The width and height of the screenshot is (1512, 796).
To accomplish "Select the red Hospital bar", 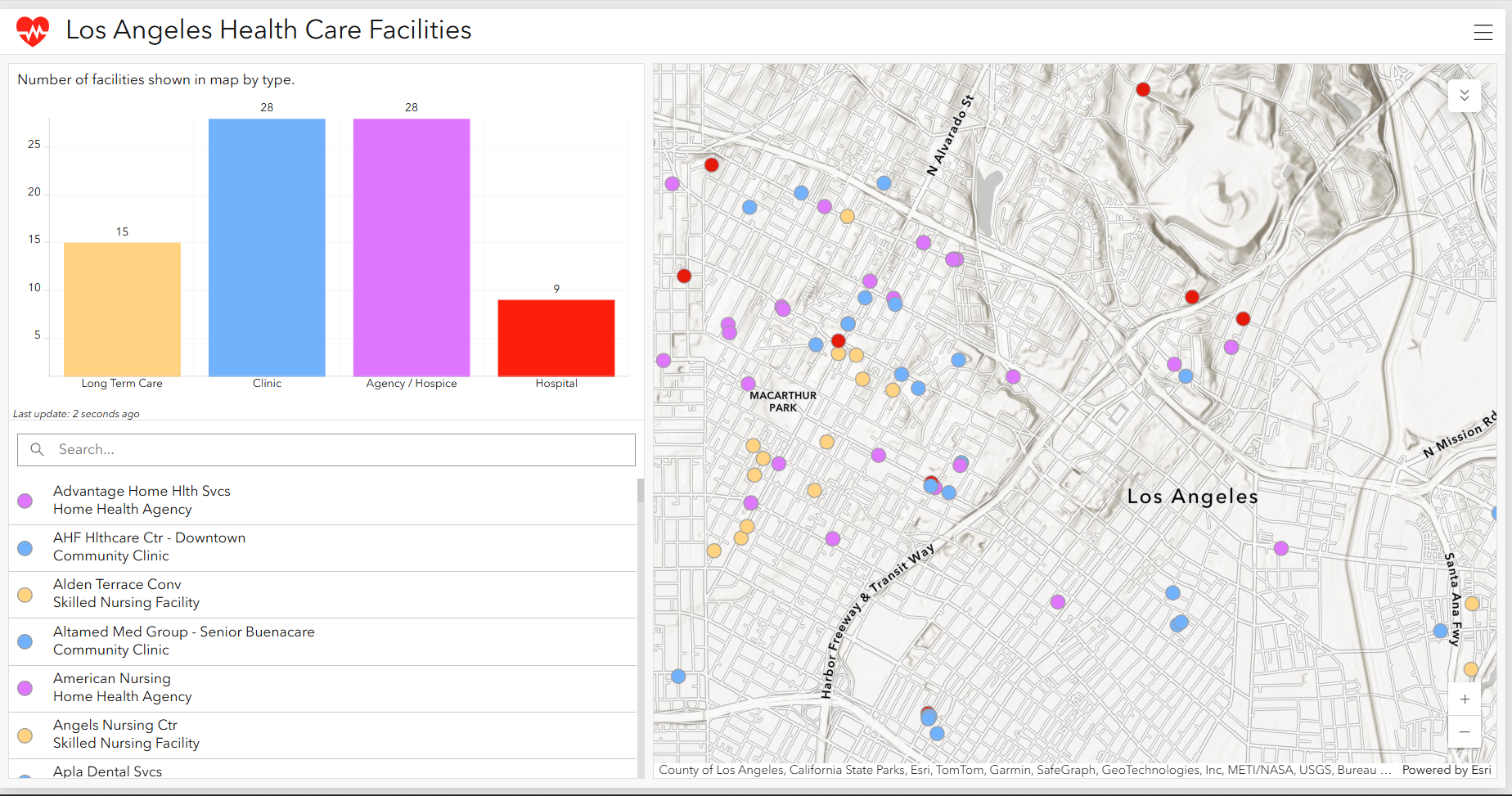I will (556, 338).
